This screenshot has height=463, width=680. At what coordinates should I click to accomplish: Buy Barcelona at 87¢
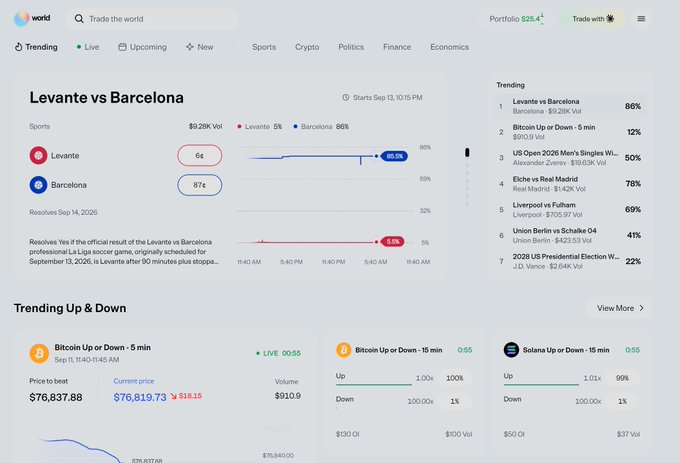(199, 185)
